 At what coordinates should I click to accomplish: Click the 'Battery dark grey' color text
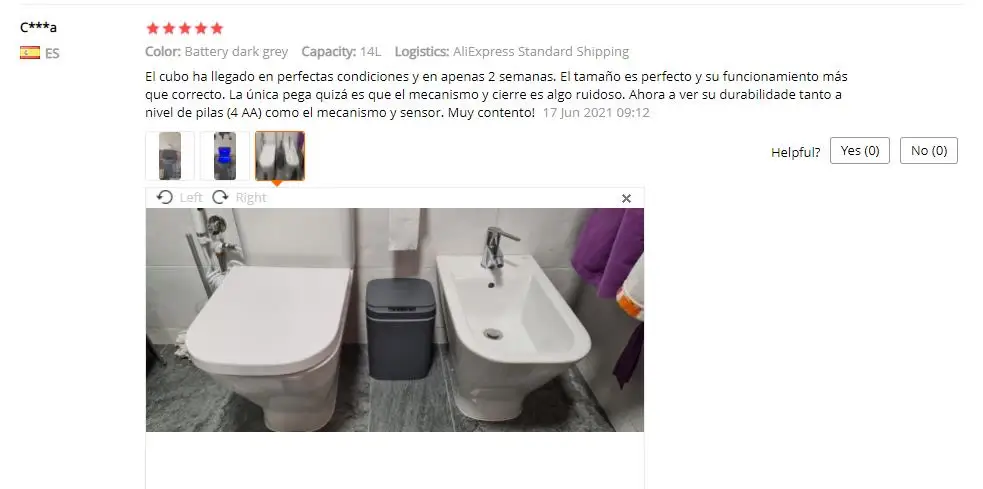(236, 51)
